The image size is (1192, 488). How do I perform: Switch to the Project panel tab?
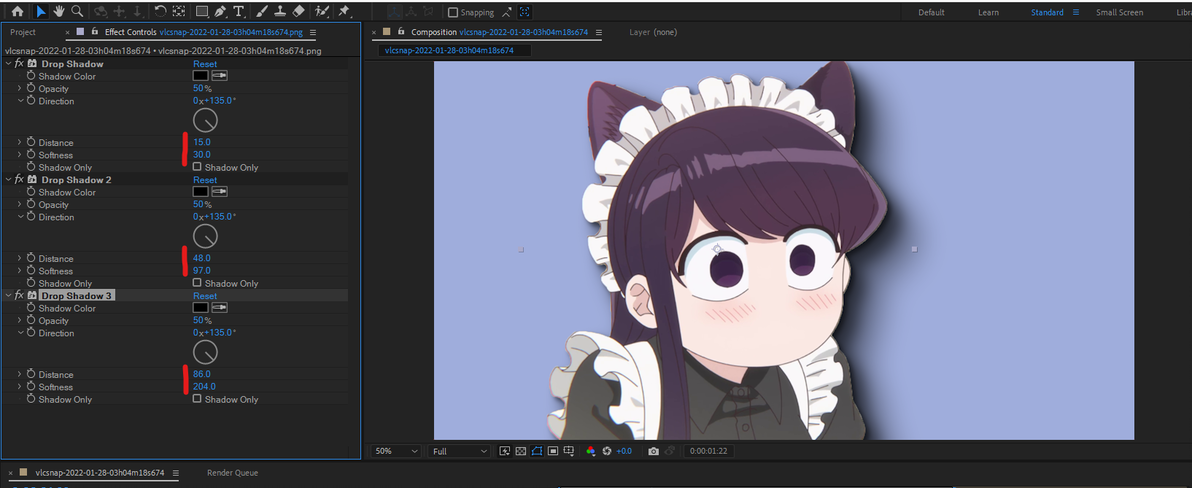[23, 33]
